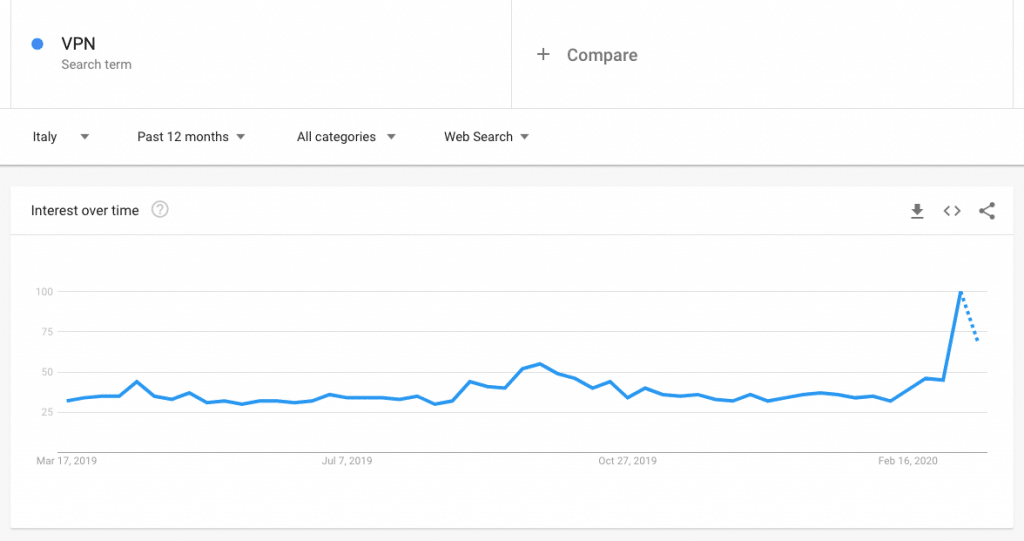
Task: Click the Jul 7, 2019 axis label
Action: point(347,461)
